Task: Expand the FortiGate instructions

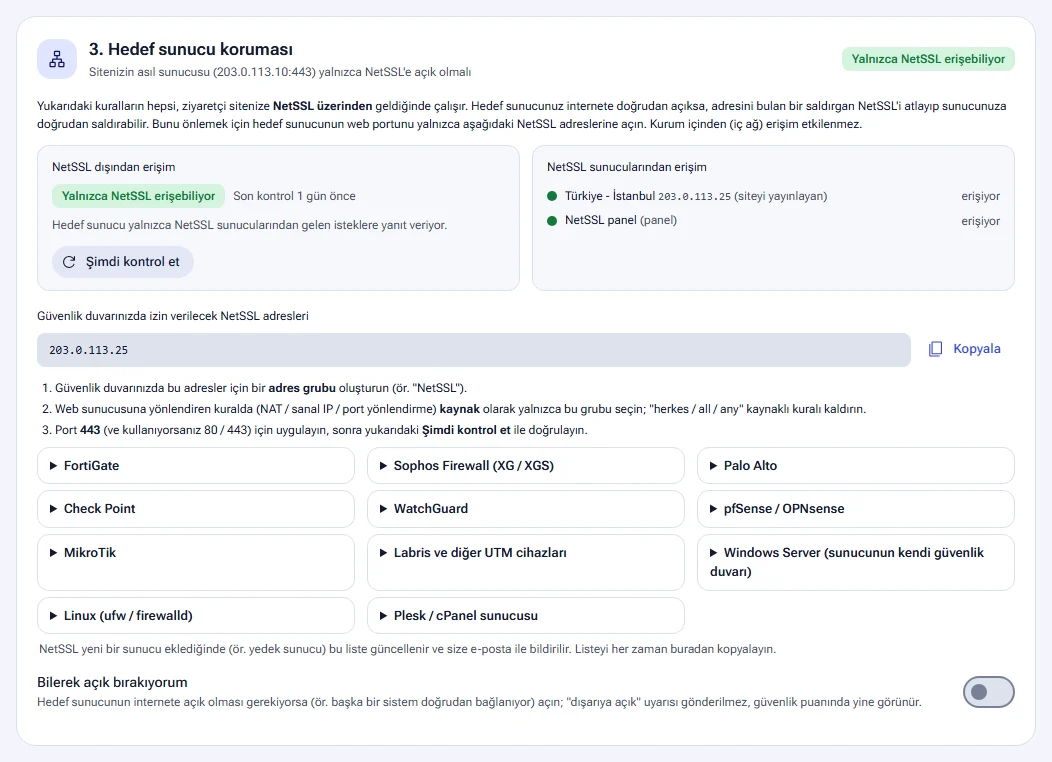Action: tap(196, 466)
